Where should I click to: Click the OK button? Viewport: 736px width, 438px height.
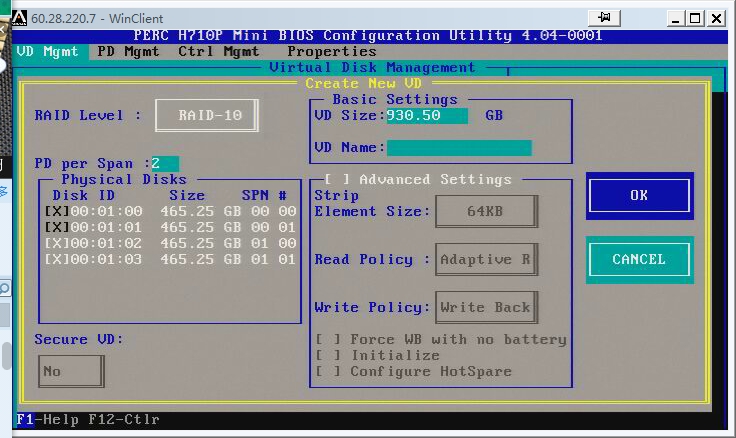(x=639, y=195)
